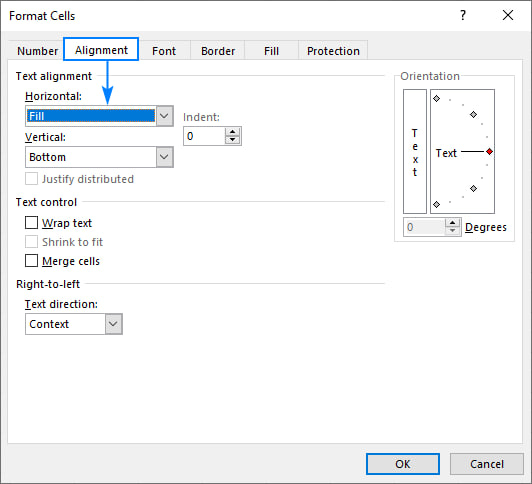Image resolution: width=532 pixels, height=484 pixels.
Task: Click the red diamond orientation marker
Action: tap(489, 152)
